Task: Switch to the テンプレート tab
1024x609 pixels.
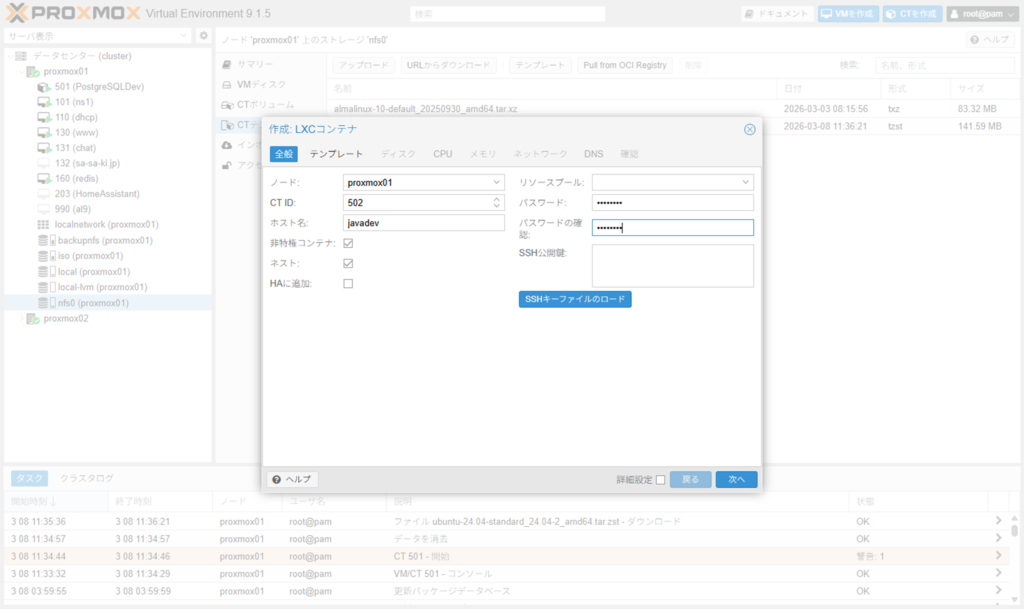Action: (336, 154)
